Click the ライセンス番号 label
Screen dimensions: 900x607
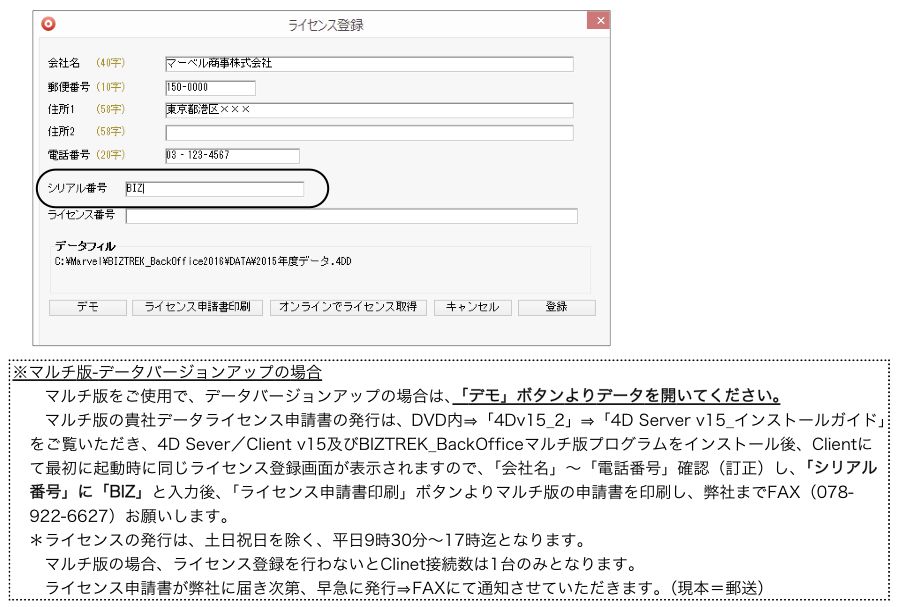coord(81,215)
